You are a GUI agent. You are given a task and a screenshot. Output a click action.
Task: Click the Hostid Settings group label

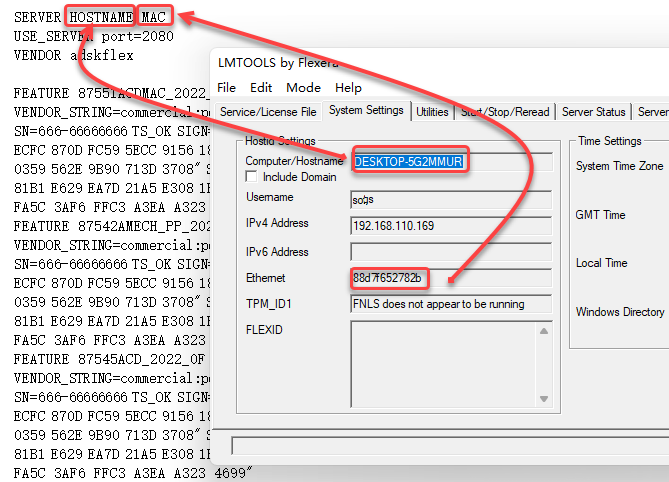tap(280, 141)
